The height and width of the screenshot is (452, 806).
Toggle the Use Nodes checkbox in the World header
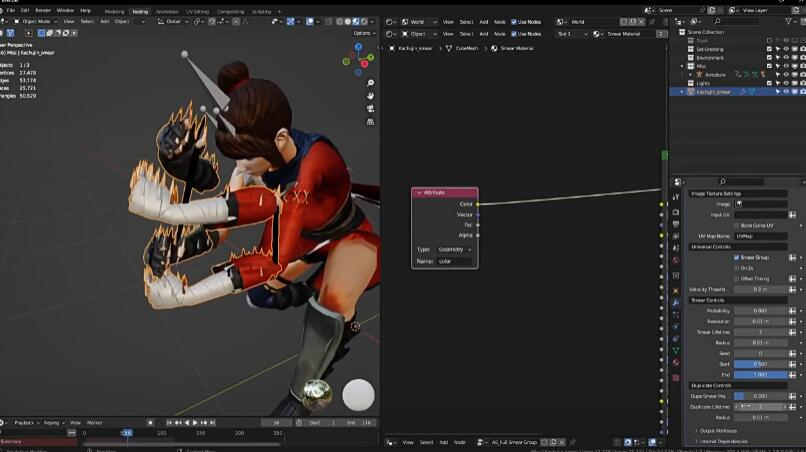(x=514, y=20)
